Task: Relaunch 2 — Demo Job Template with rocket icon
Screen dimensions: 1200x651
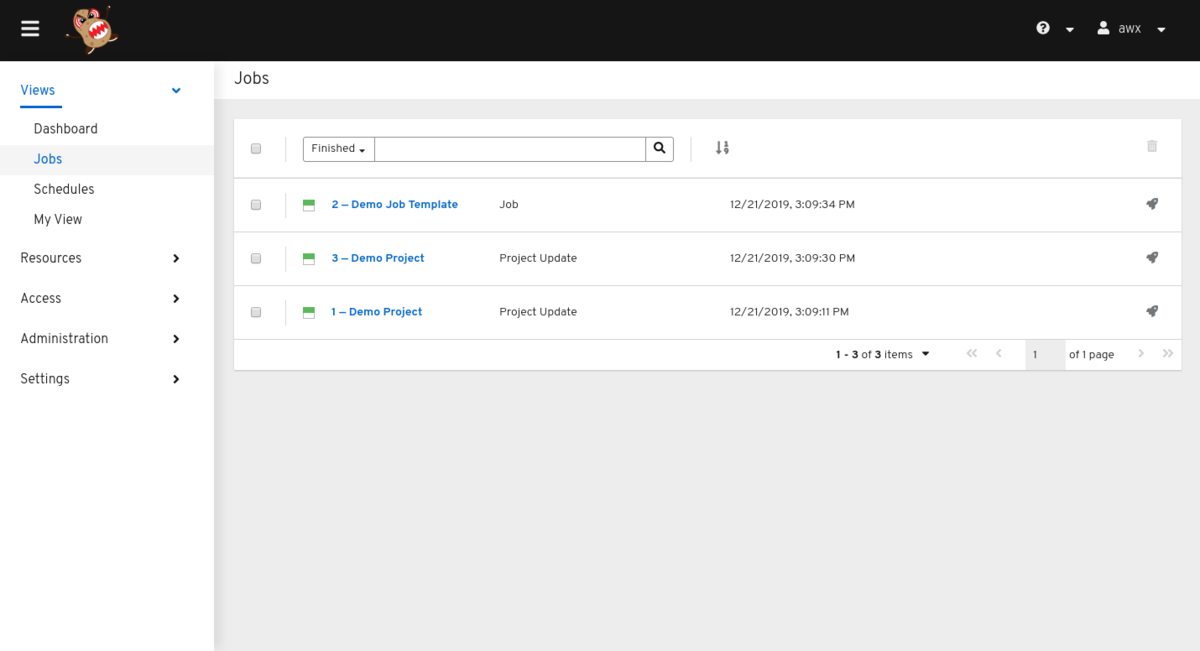Action: [1152, 204]
